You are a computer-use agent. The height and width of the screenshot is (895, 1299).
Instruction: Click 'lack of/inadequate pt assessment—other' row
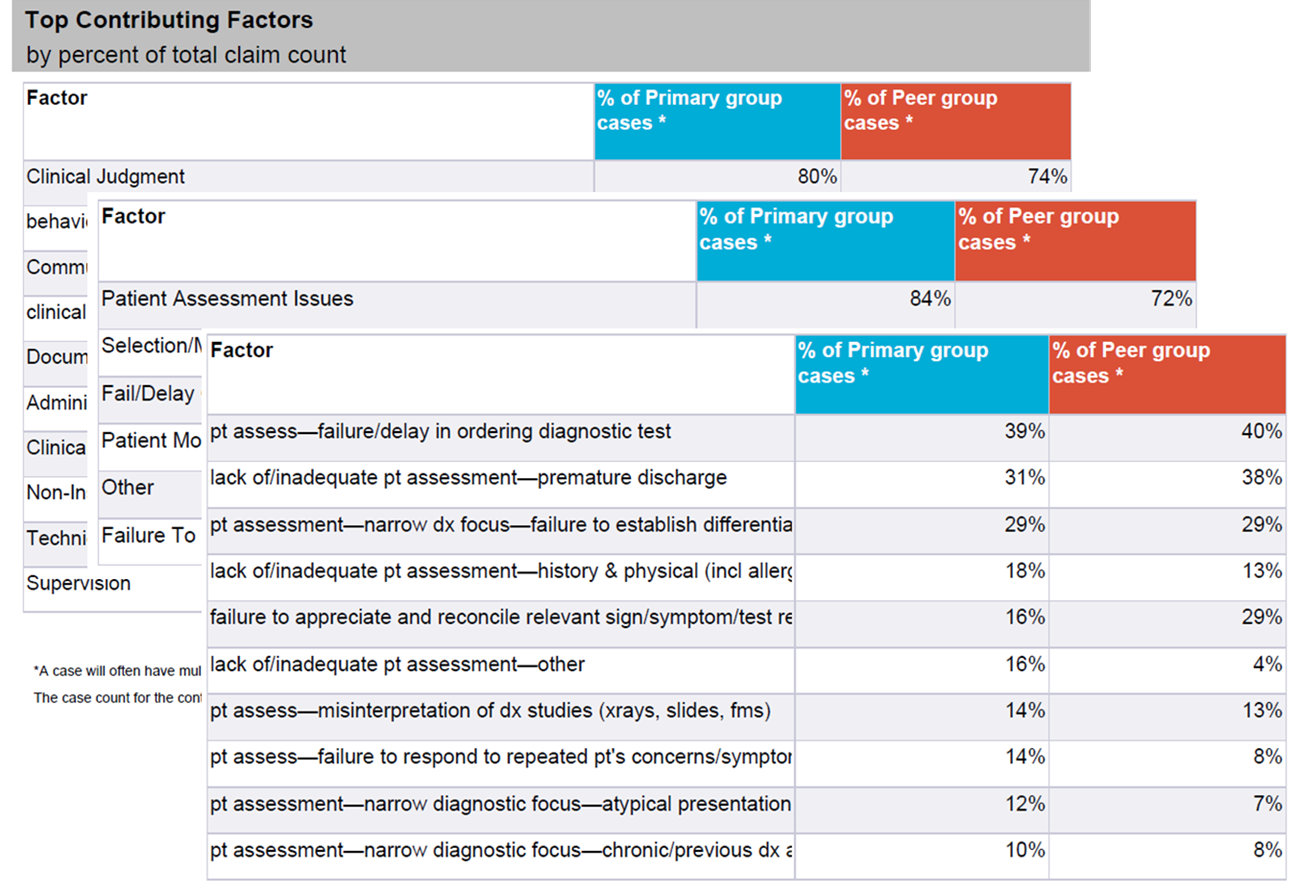[397, 664]
